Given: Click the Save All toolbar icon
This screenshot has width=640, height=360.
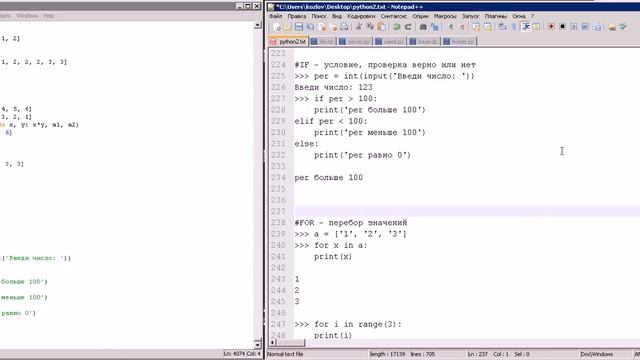Looking at the screenshot, I should [x=310, y=27].
